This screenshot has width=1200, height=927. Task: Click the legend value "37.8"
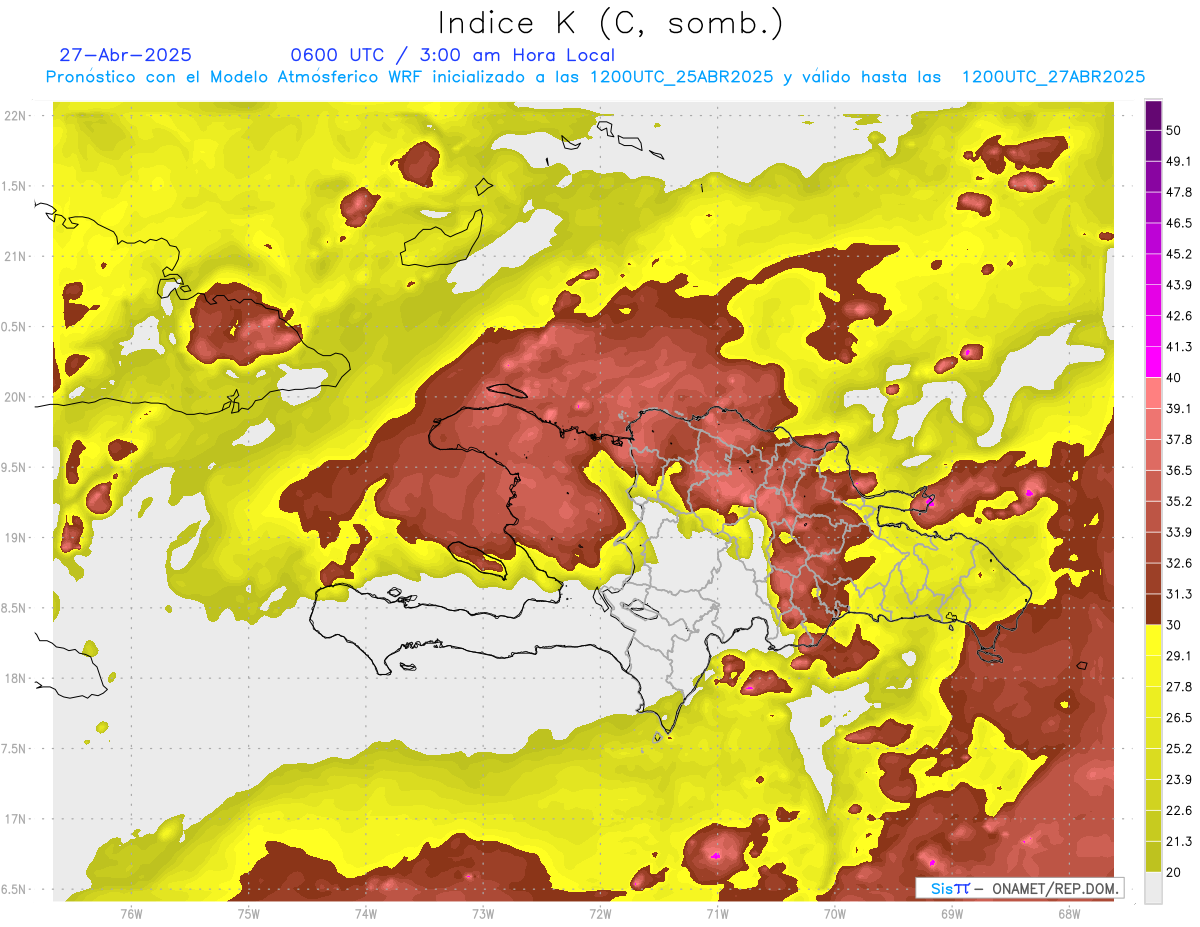point(1179,440)
